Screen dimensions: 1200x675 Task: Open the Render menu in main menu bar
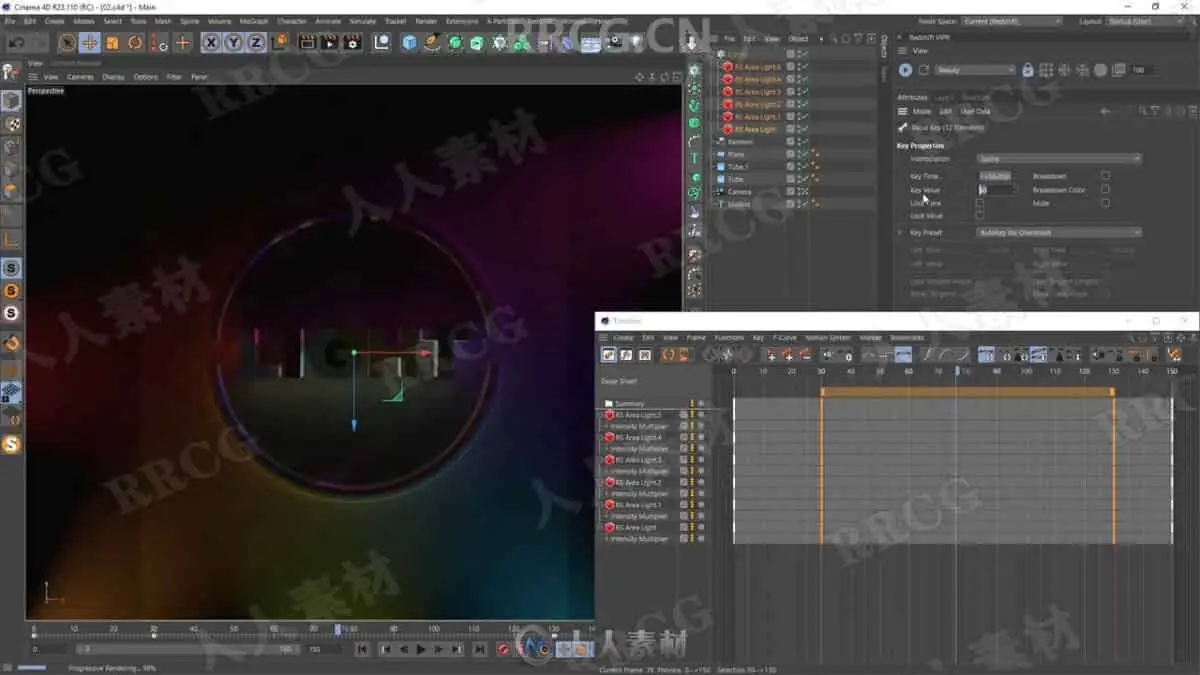426,21
